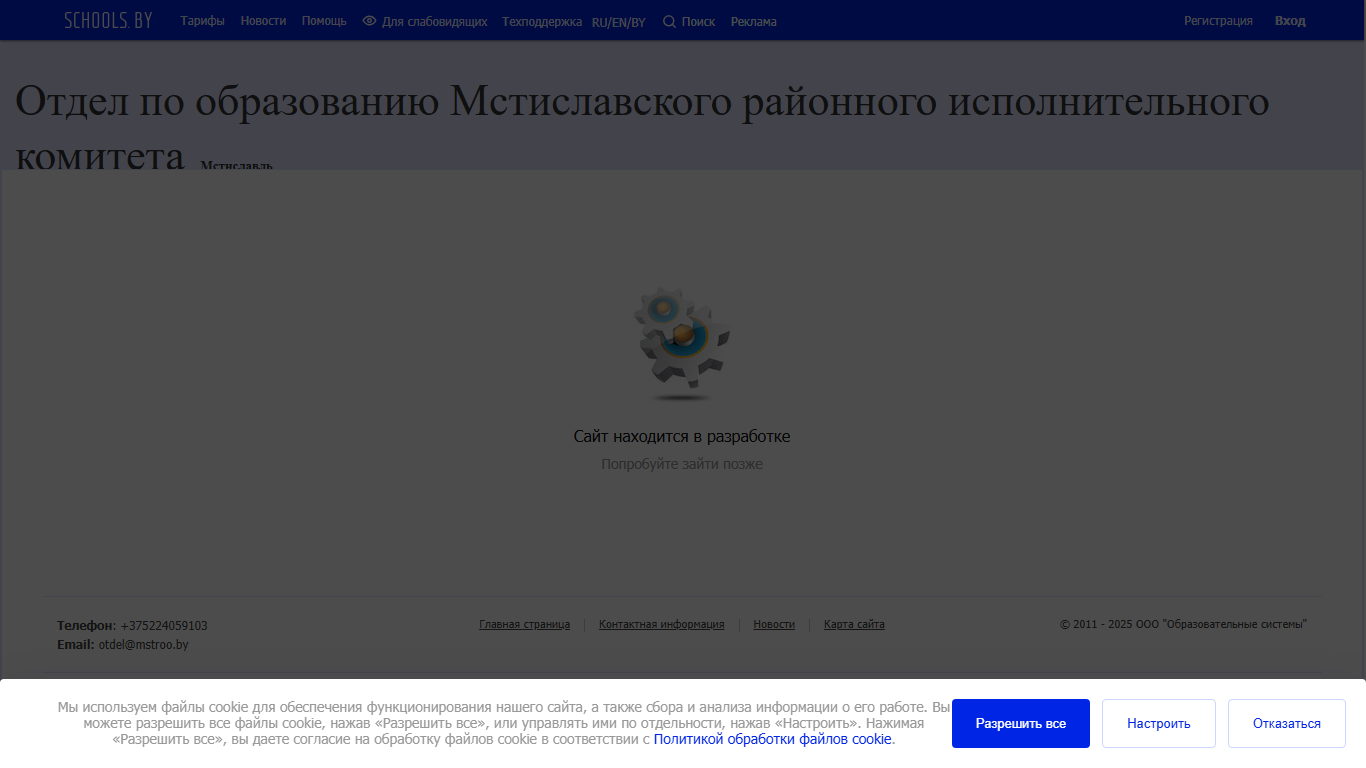This screenshot has height=768, width=1366.
Task: Click the Разрешить все cookie button
Action: 1021,723
